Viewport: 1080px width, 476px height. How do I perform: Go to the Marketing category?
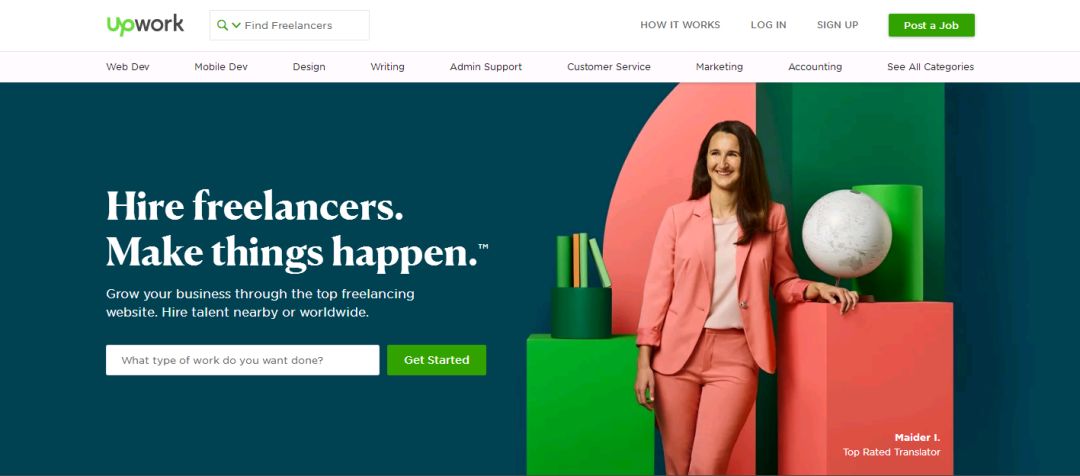(x=719, y=67)
